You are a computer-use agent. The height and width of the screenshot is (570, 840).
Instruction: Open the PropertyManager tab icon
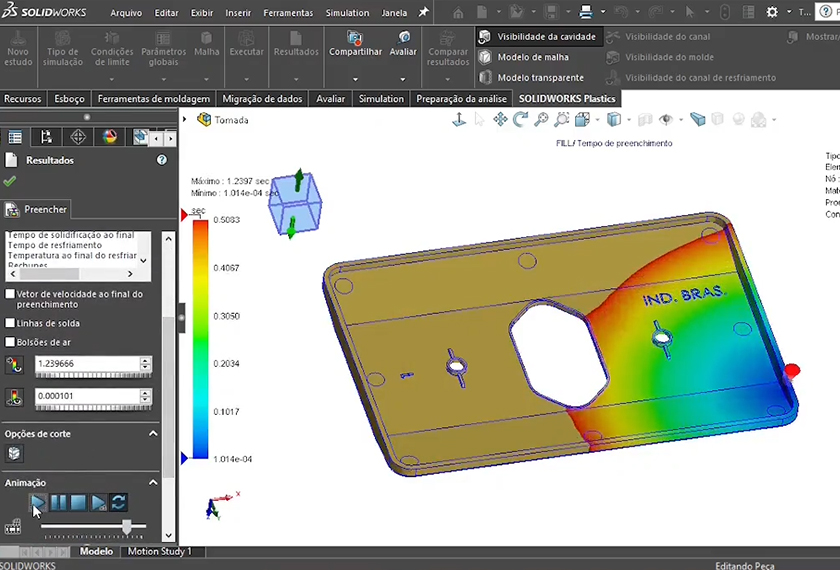46,137
